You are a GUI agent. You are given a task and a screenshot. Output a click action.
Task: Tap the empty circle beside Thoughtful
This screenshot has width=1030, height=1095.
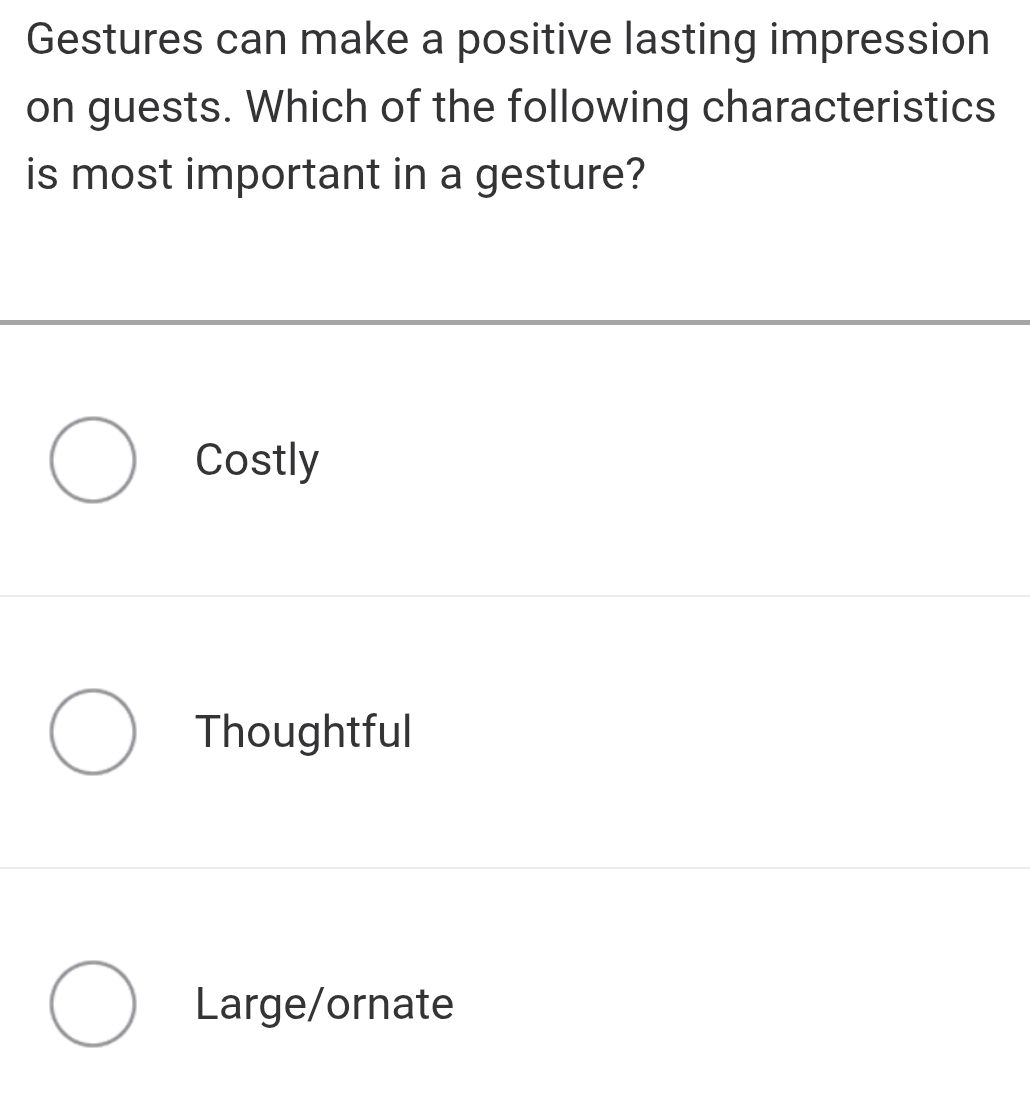[92, 732]
